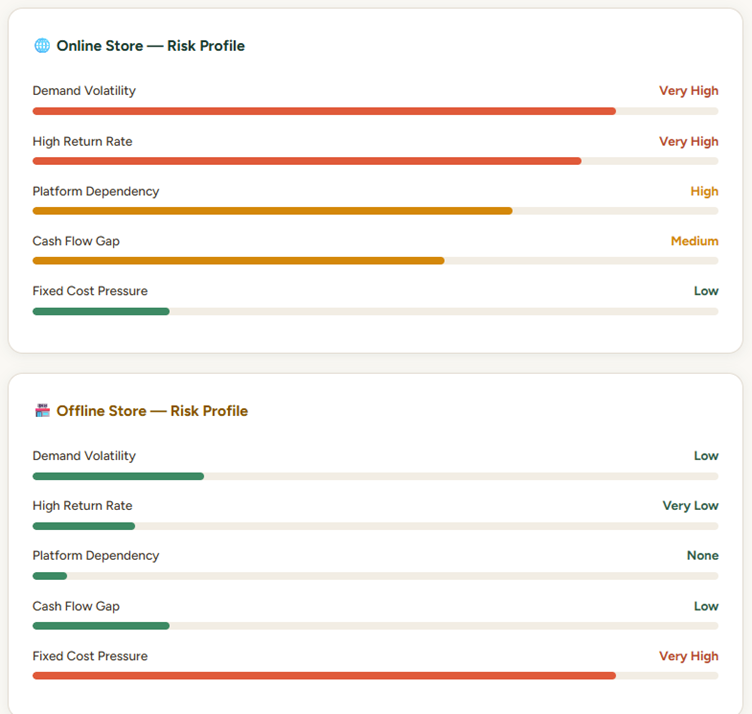
Task: Click Online Store Cash Flow Gap bar
Action: (x=238, y=261)
